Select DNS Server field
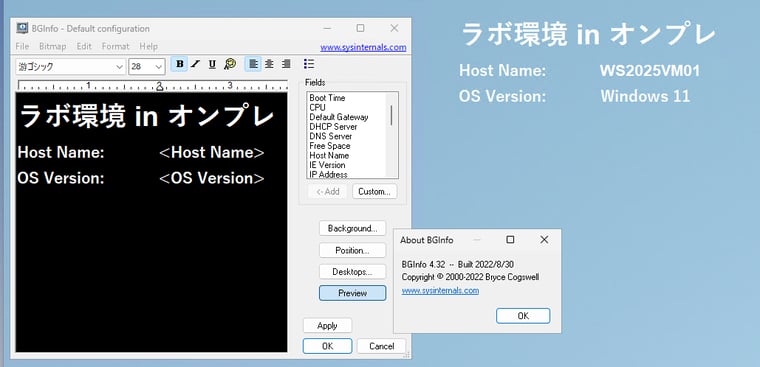 click(331, 136)
